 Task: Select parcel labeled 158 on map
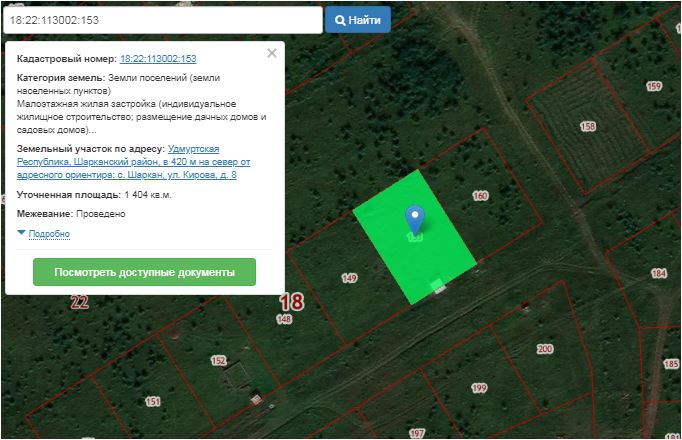[x=588, y=126]
